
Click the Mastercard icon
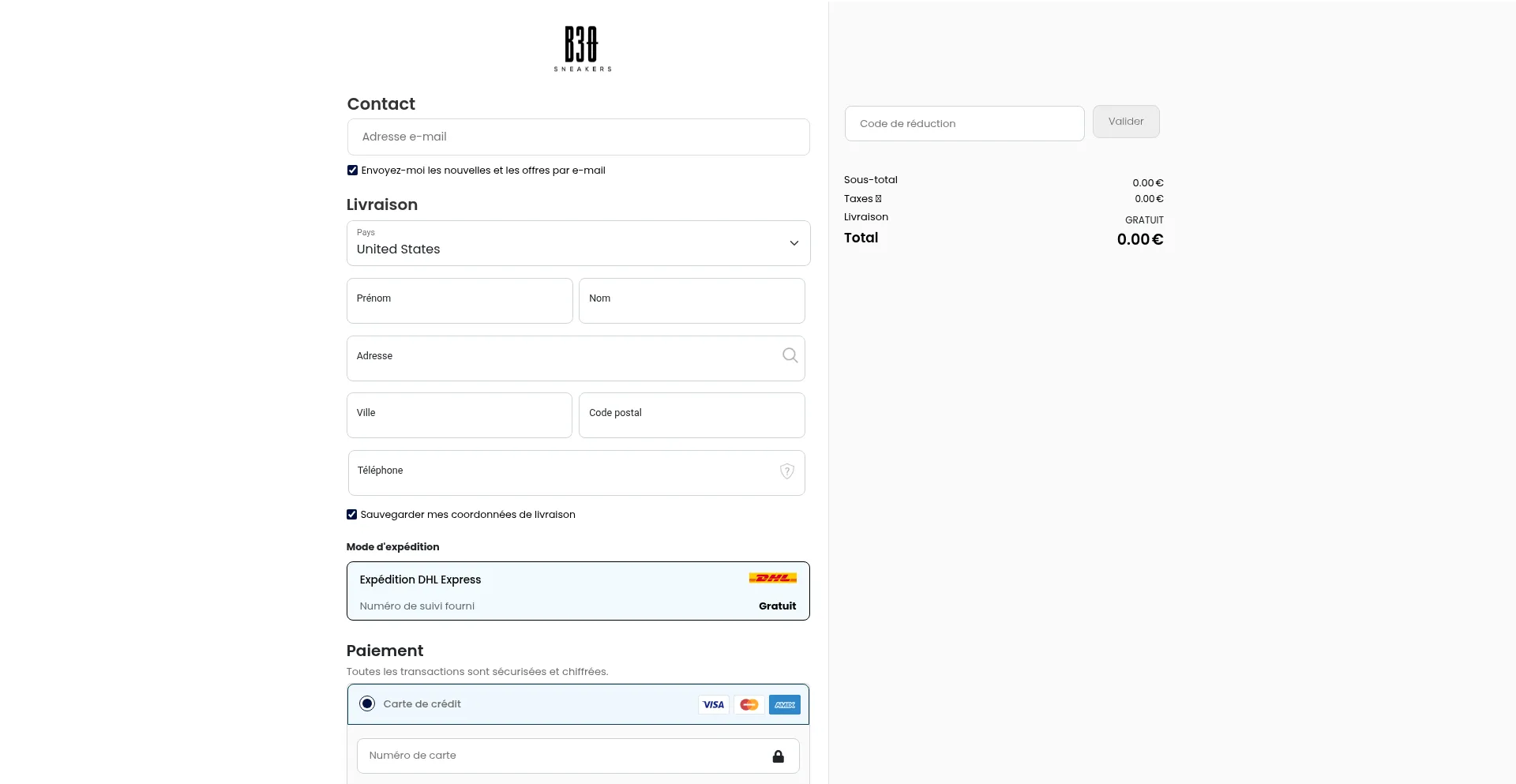tap(749, 704)
